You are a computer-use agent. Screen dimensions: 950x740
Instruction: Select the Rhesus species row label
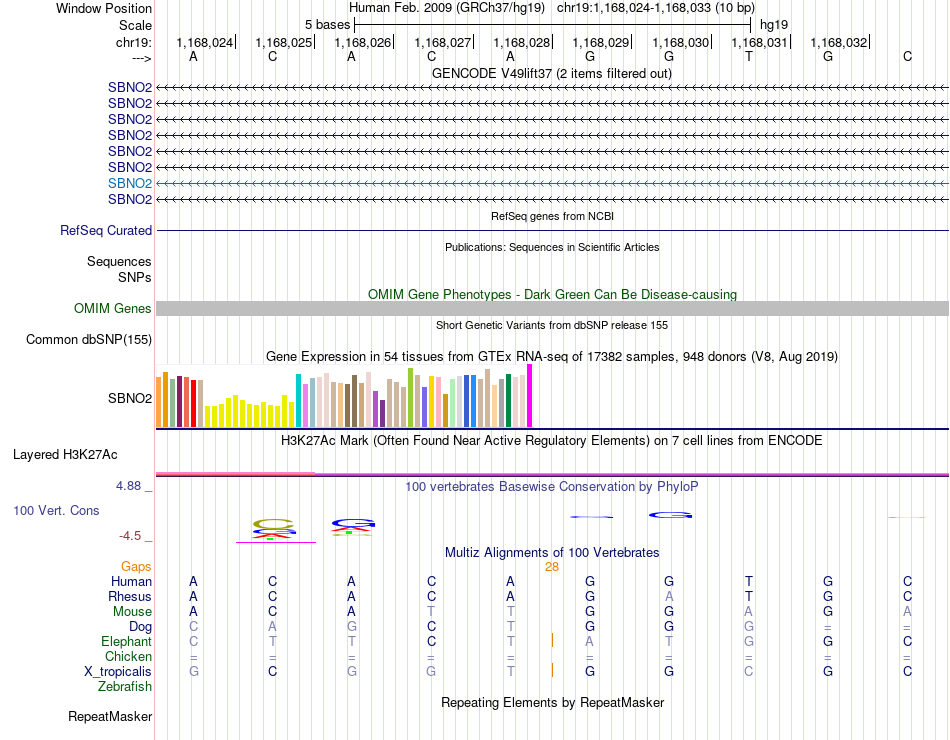coord(130,596)
